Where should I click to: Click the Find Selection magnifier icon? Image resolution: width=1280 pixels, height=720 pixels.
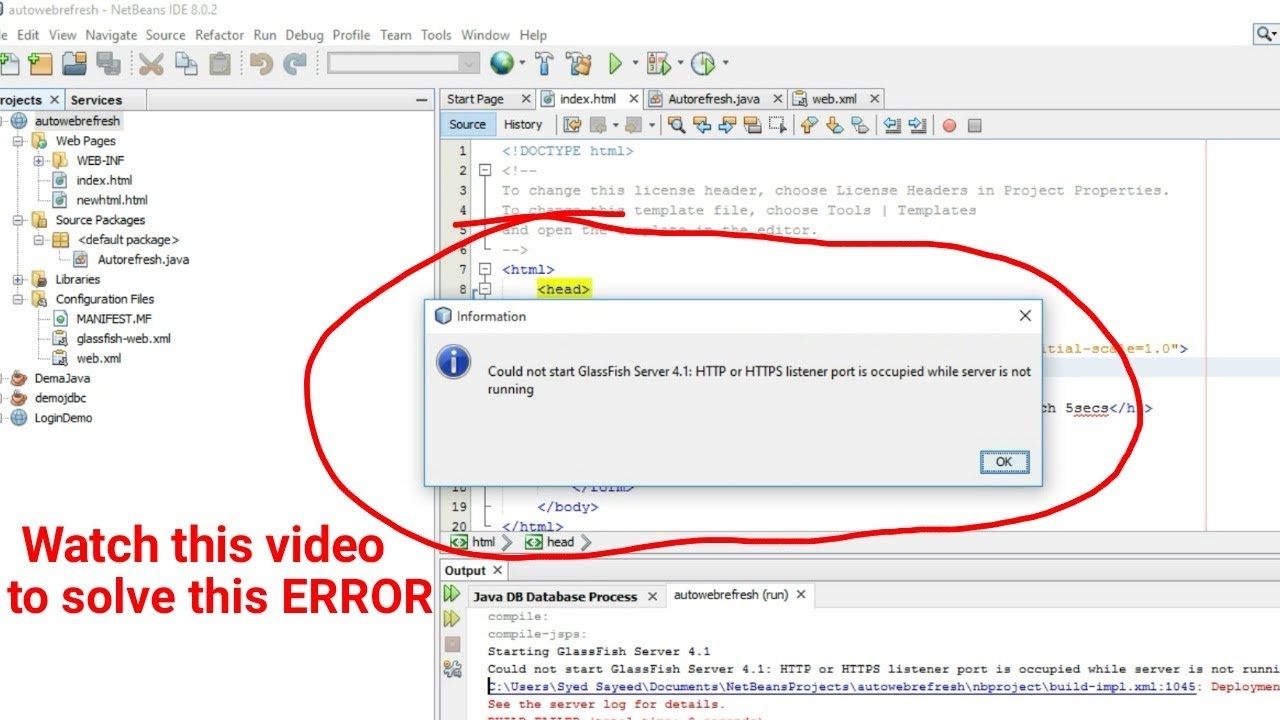click(x=676, y=125)
